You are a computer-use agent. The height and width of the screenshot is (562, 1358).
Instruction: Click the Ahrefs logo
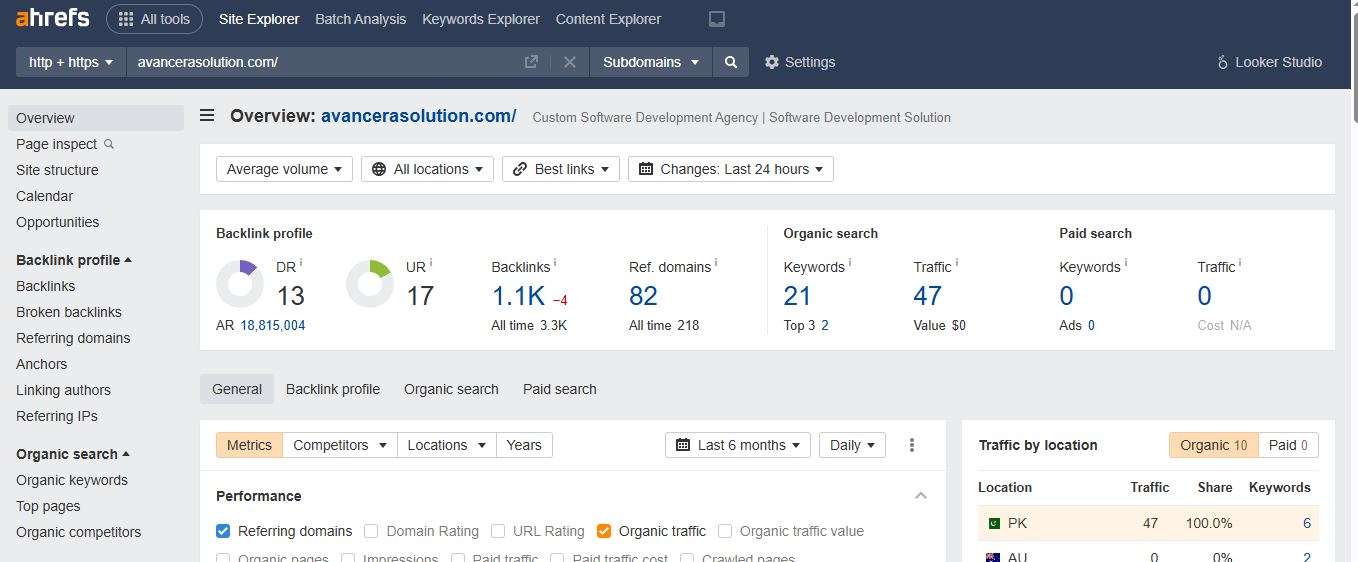coord(52,18)
